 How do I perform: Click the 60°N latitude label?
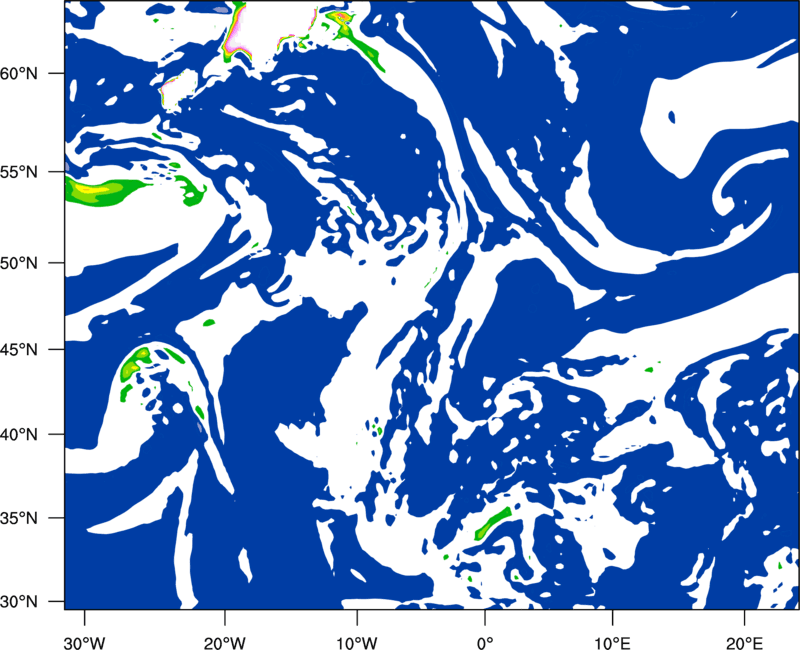(19, 74)
